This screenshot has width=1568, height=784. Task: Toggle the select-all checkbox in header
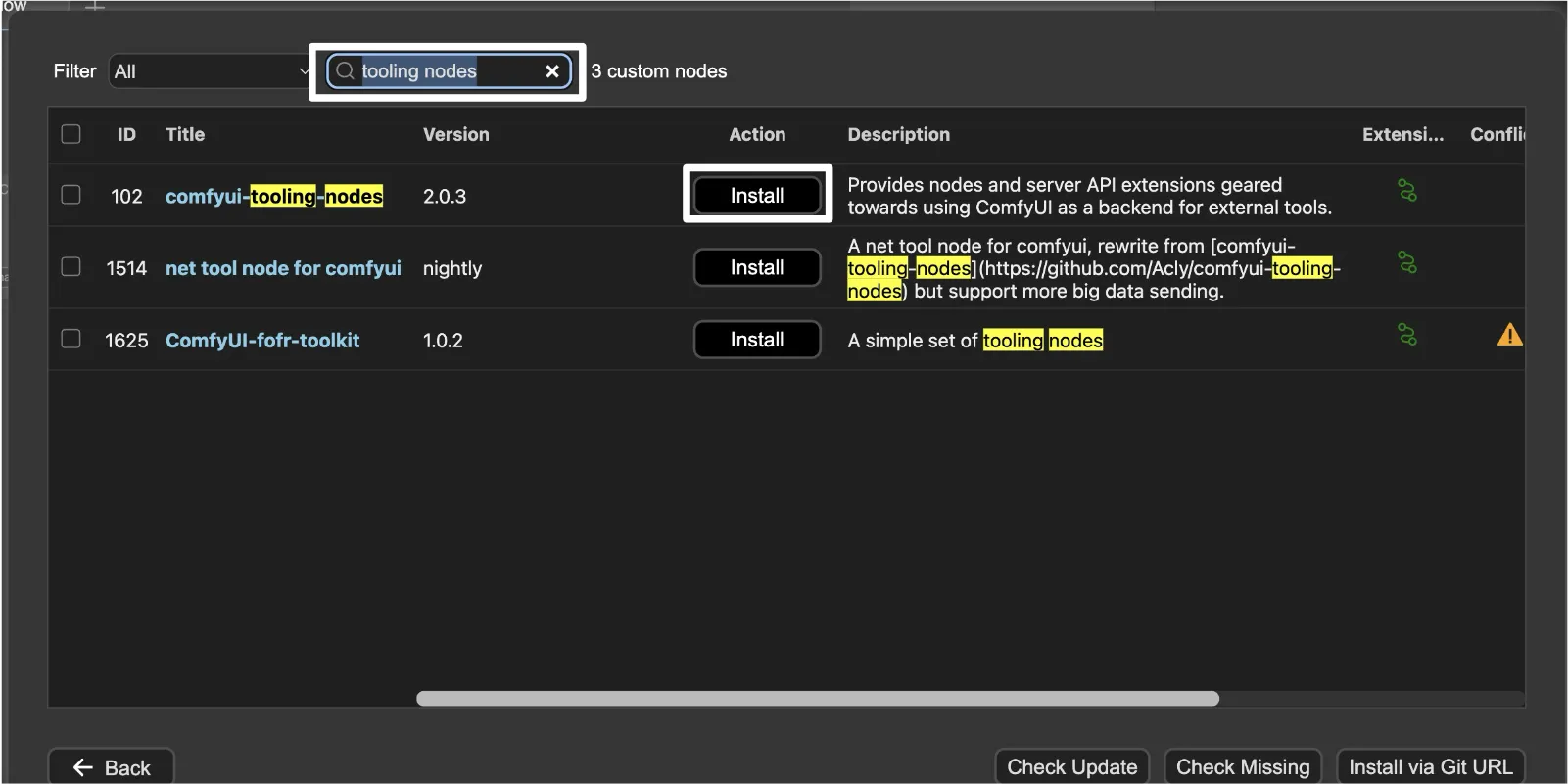(71, 134)
